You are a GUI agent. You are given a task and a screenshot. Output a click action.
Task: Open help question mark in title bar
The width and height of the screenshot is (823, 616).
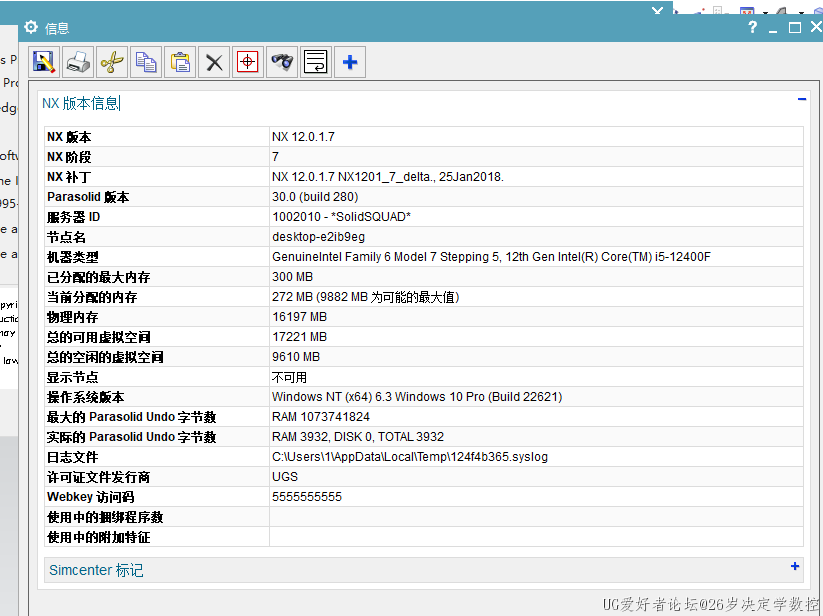point(753,27)
